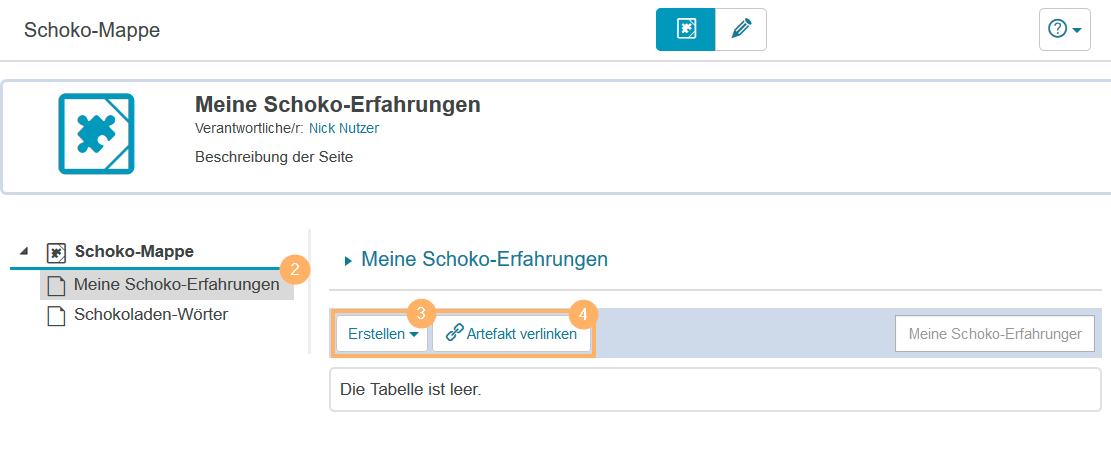Screen dimensions: 1111x474
Task: Click page icon beside Schokoladen-Wörter
Action: click(56, 316)
